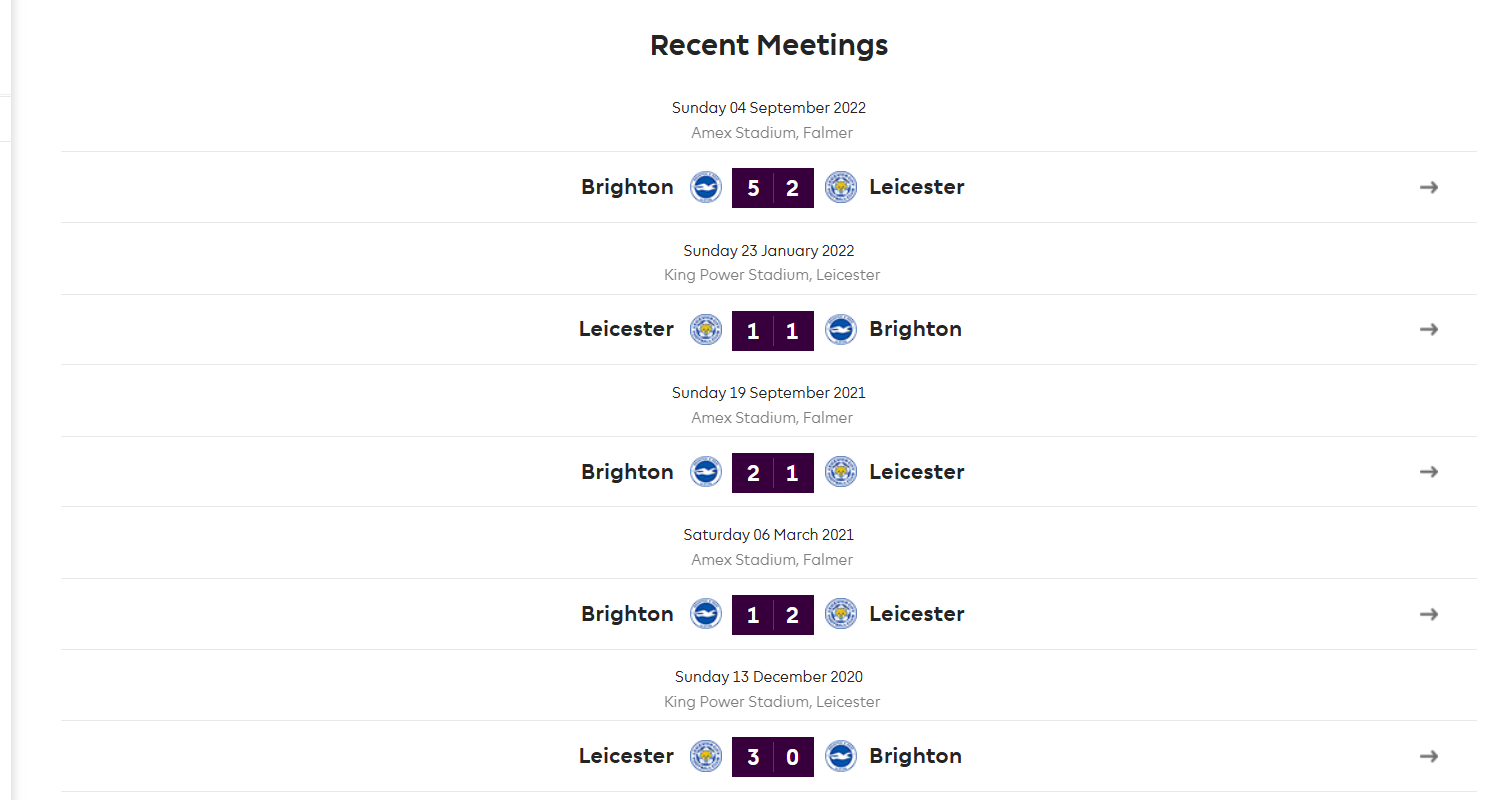The height and width of the screenshot is (800, 1497).
Task: Click Leicester crest in 5-2 match row
Action: [841, 187]
